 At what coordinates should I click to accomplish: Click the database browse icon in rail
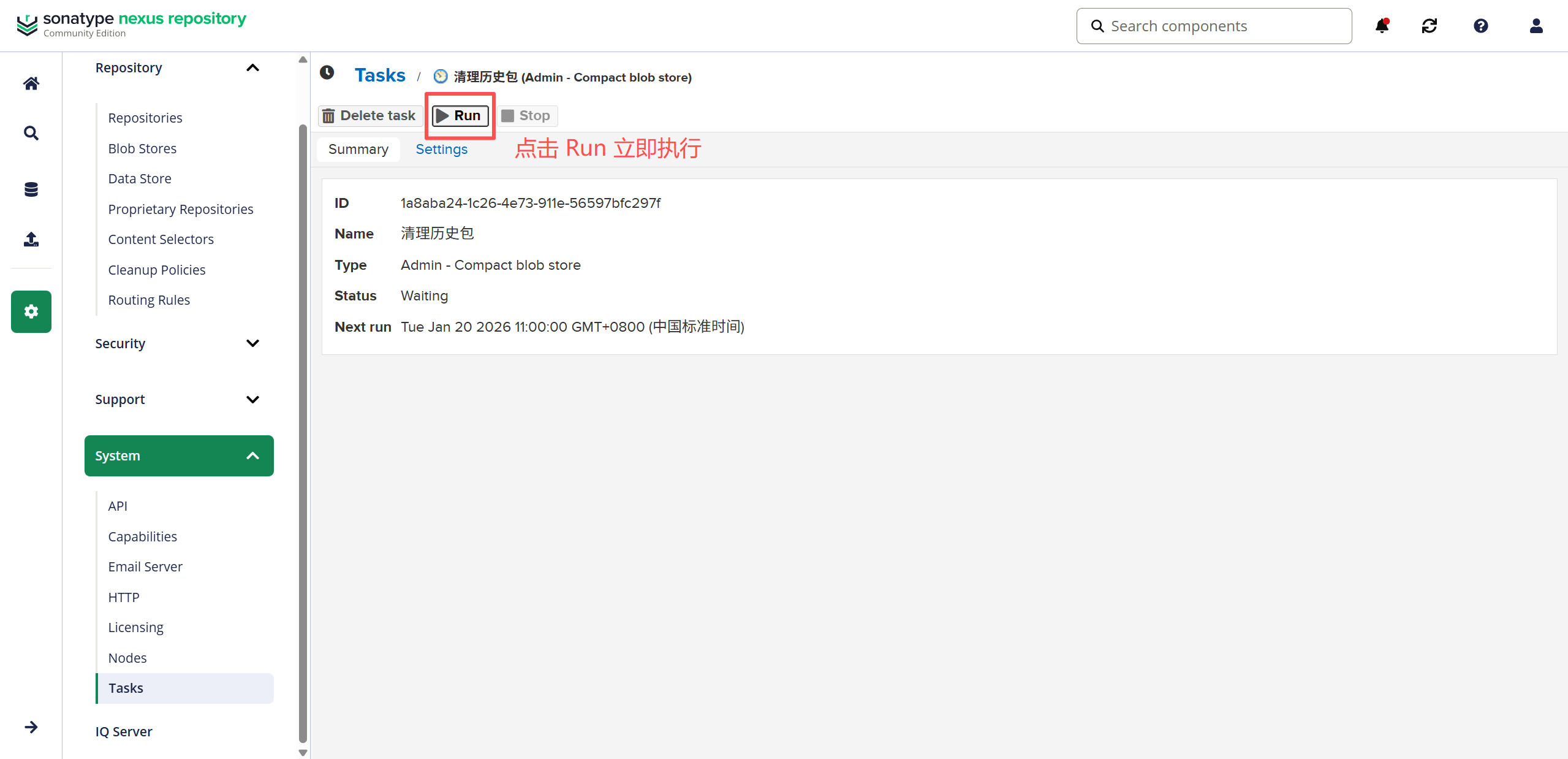[31, 189]
